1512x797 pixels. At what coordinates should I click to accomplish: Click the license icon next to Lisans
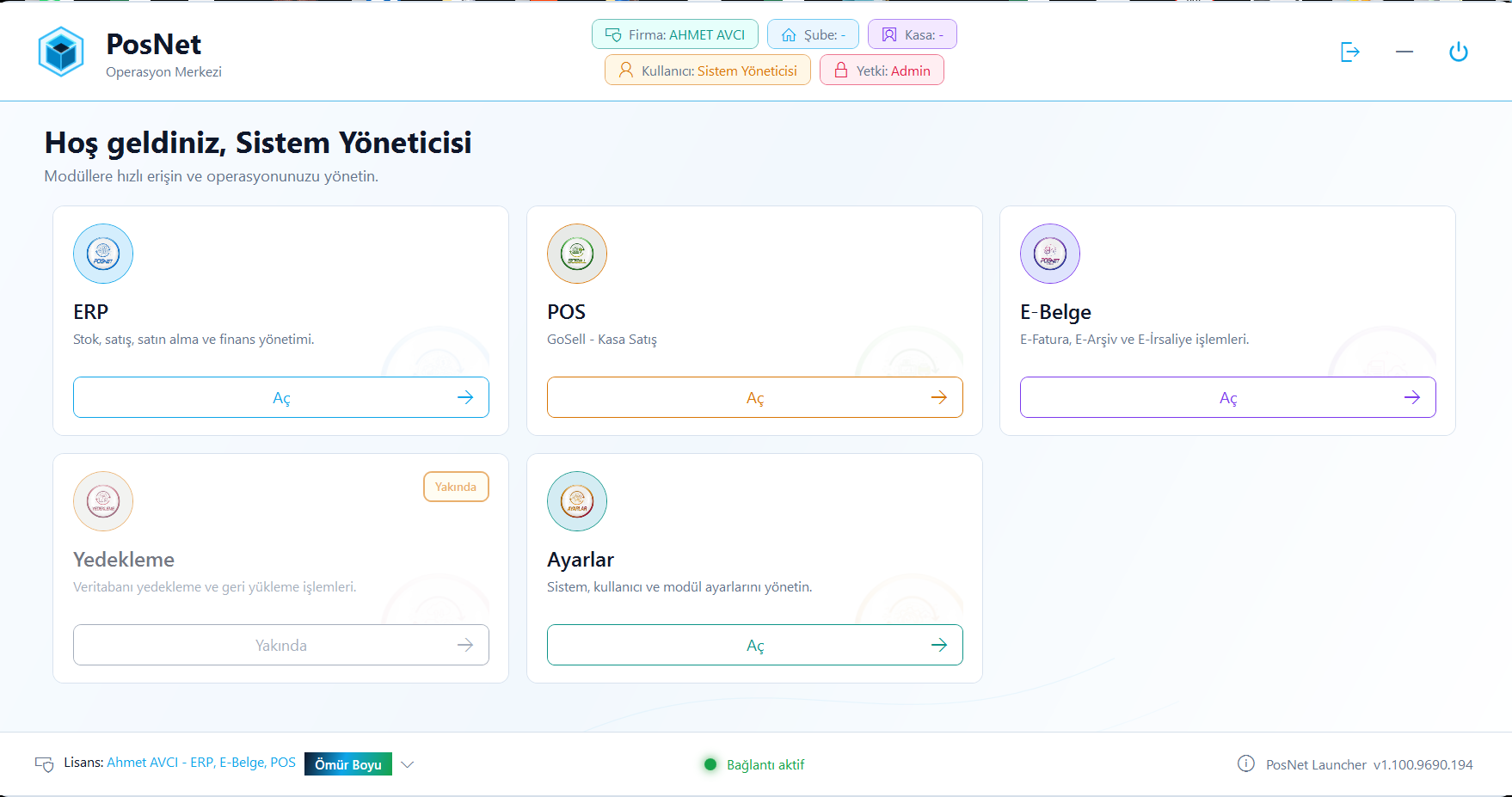[45, 763]
